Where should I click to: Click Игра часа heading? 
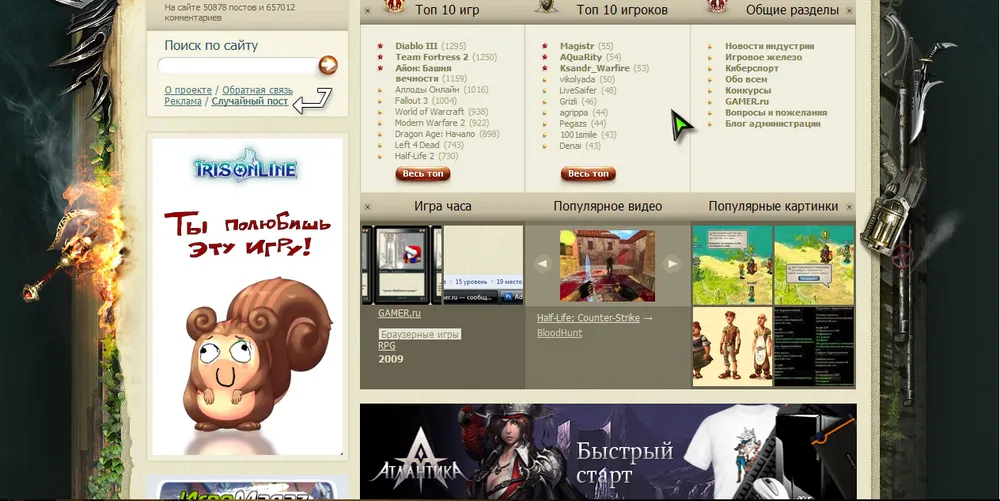[443, 206]
